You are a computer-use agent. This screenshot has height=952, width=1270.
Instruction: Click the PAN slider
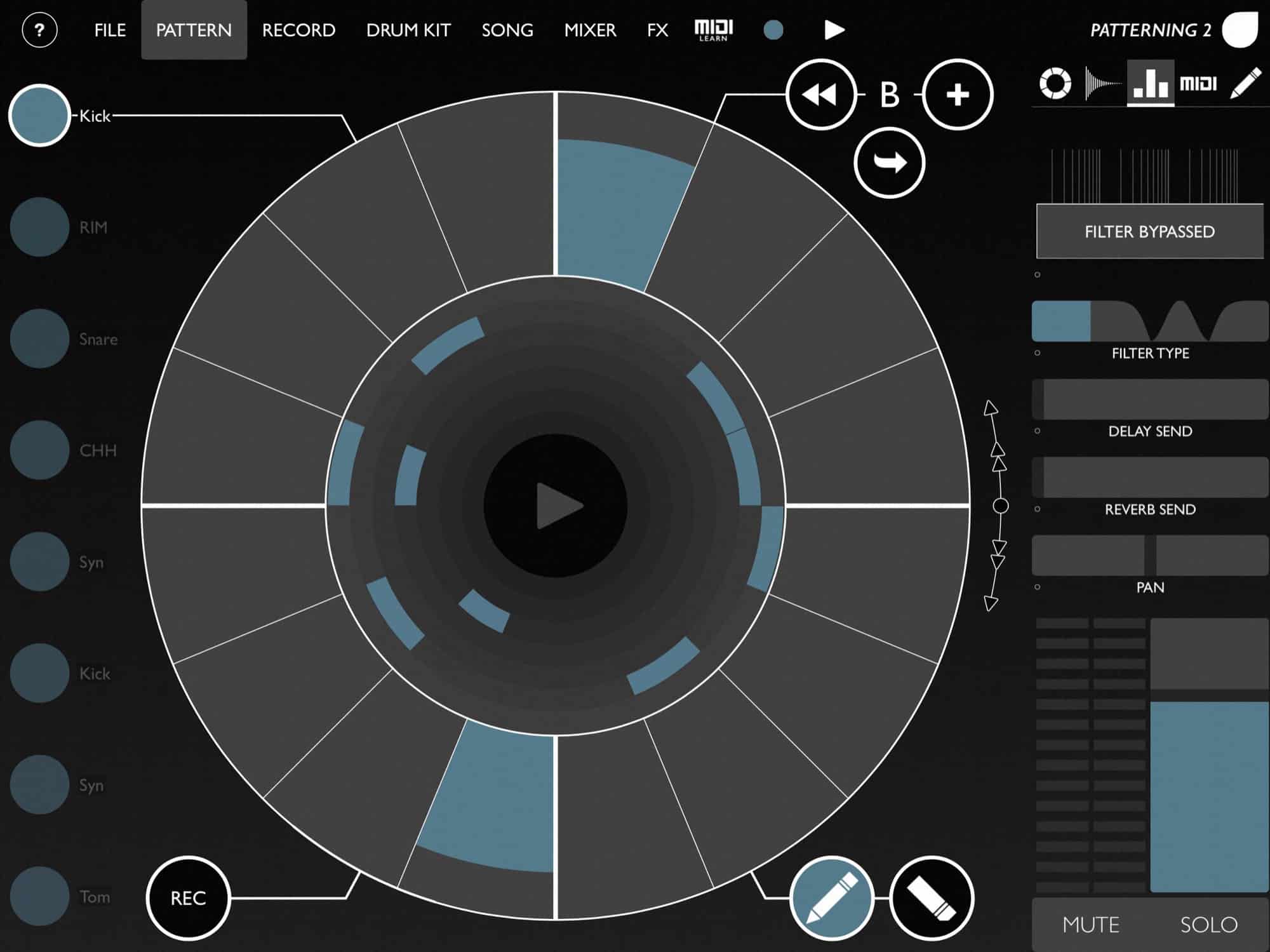1149,555
